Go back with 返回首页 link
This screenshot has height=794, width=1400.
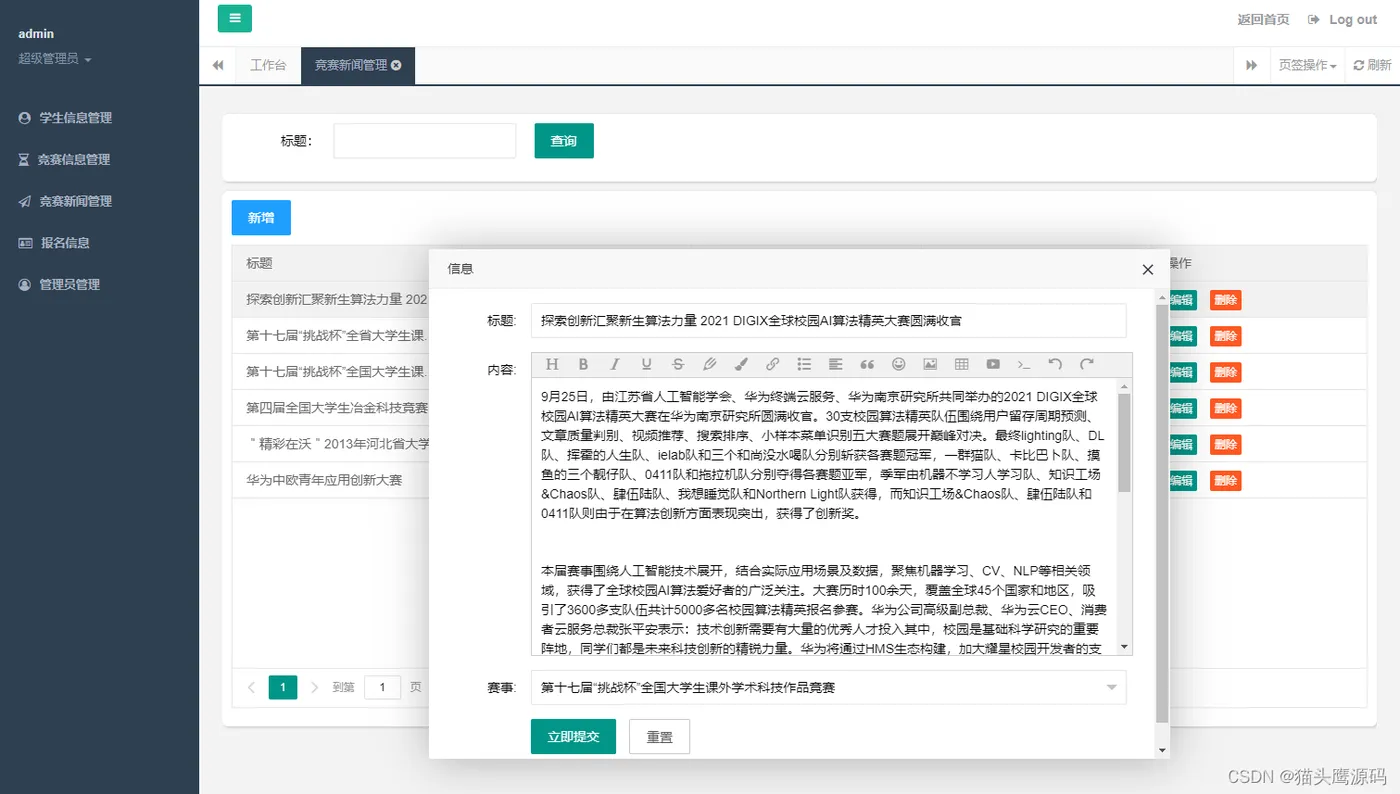1263,19
